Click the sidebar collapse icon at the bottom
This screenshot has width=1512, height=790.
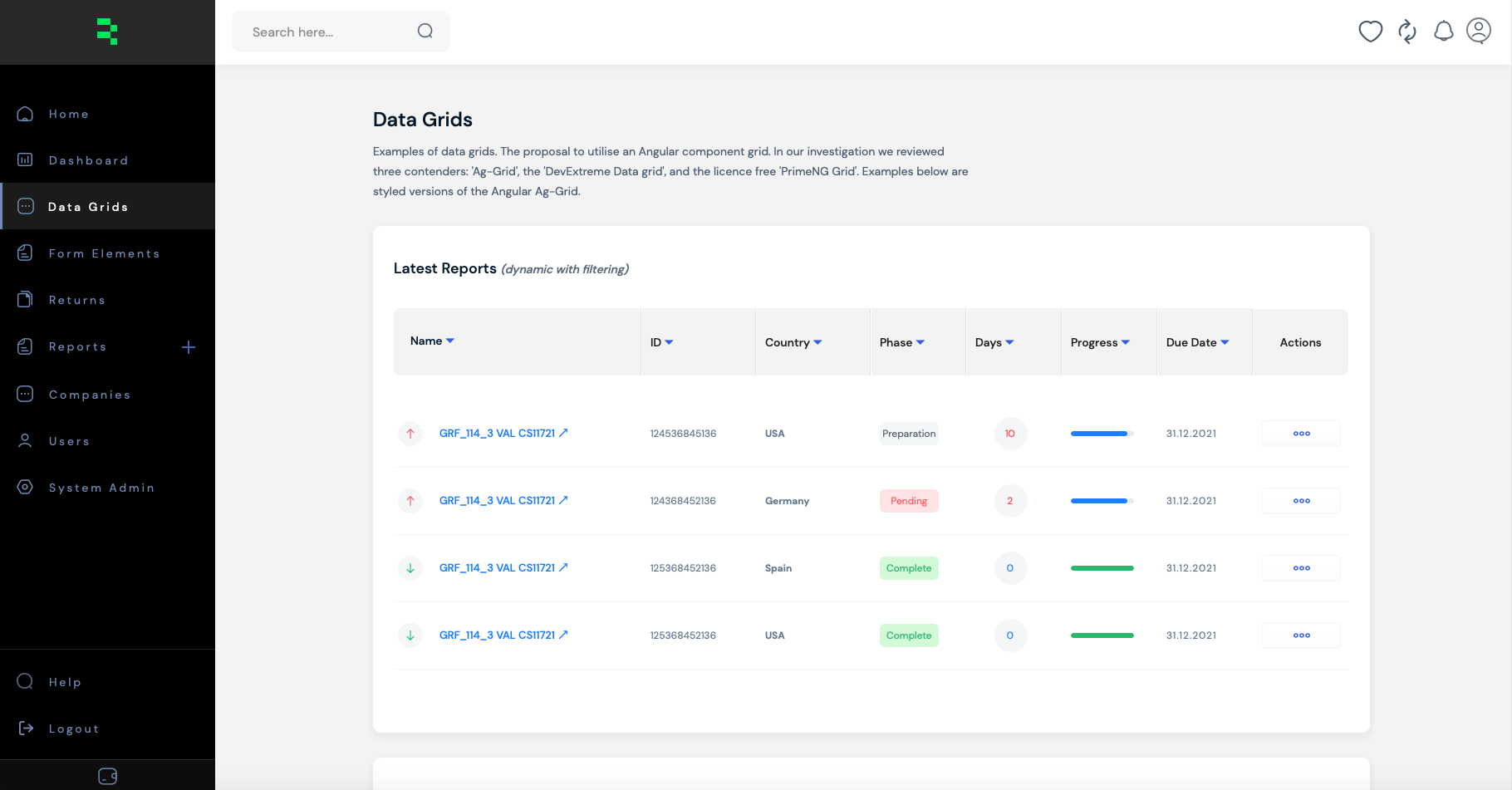pyautogui.click(x=108, y=776)
